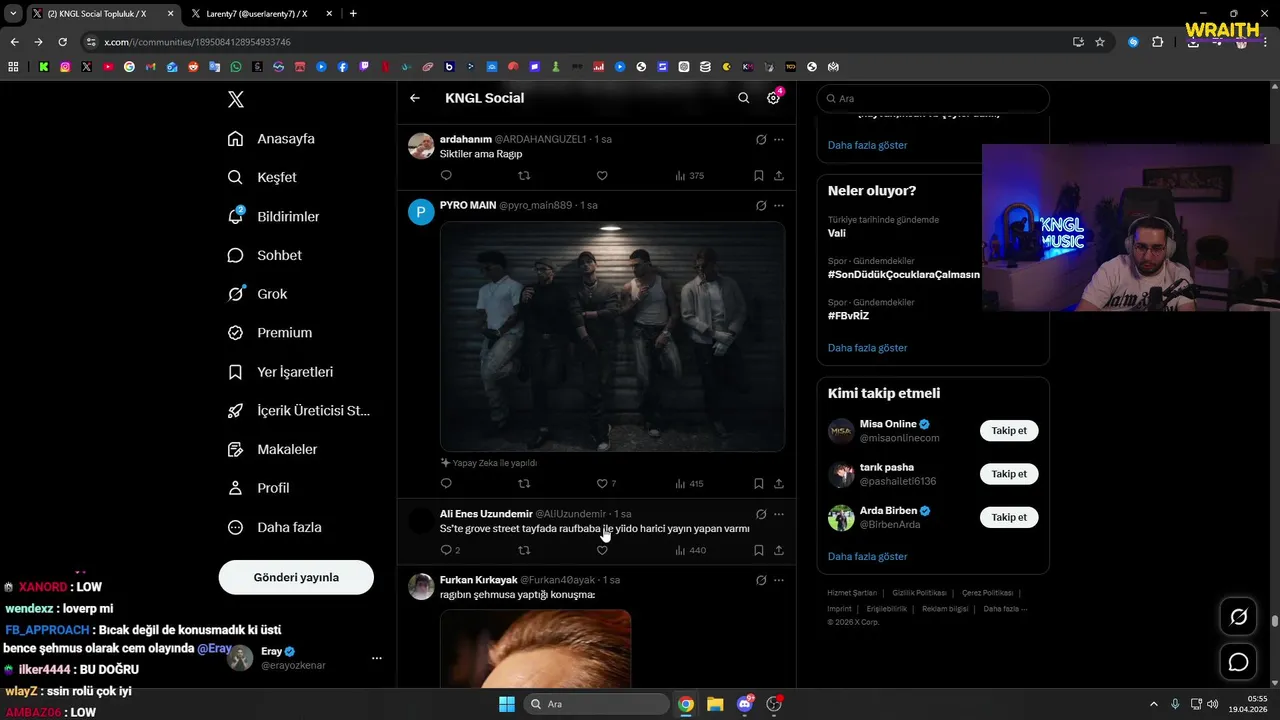This screenshot has height=720, width=1280.
Task: Follow Misa Online account
Action: click(x=1009, y=431)
